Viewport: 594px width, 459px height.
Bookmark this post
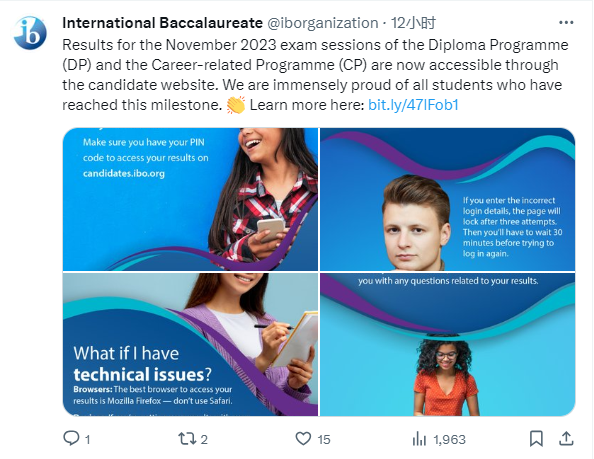click(x=536, y=439)
